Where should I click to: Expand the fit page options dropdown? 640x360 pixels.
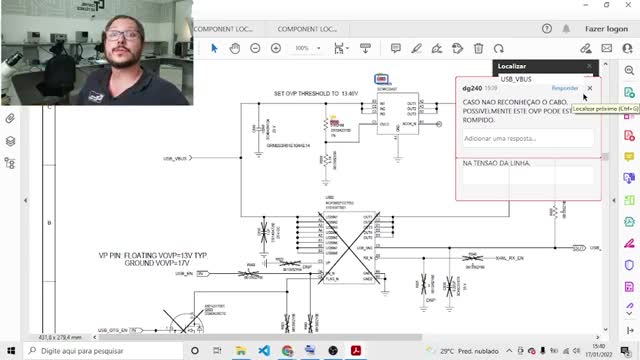click(x=347, y=49)
